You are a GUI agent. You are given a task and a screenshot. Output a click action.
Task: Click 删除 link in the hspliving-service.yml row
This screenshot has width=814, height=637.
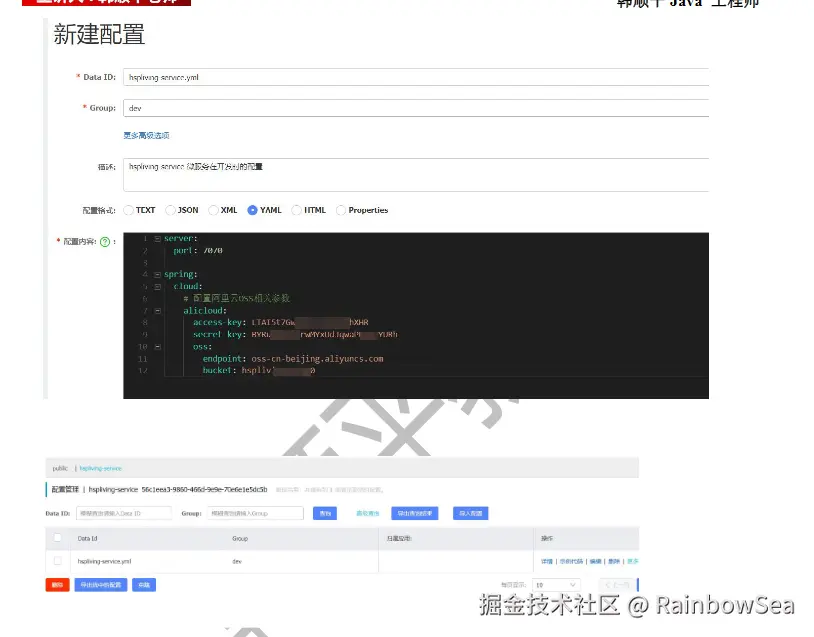tap(614, 561)
